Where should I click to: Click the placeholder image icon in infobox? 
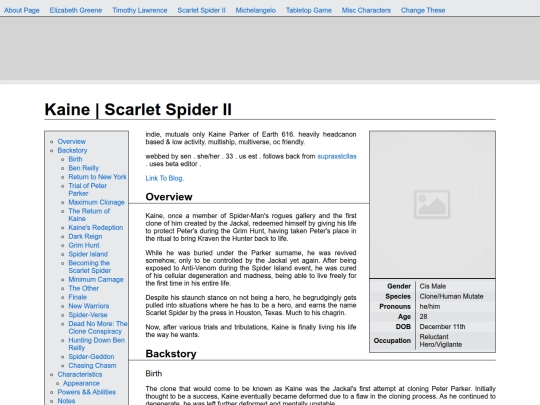[432, 204]
